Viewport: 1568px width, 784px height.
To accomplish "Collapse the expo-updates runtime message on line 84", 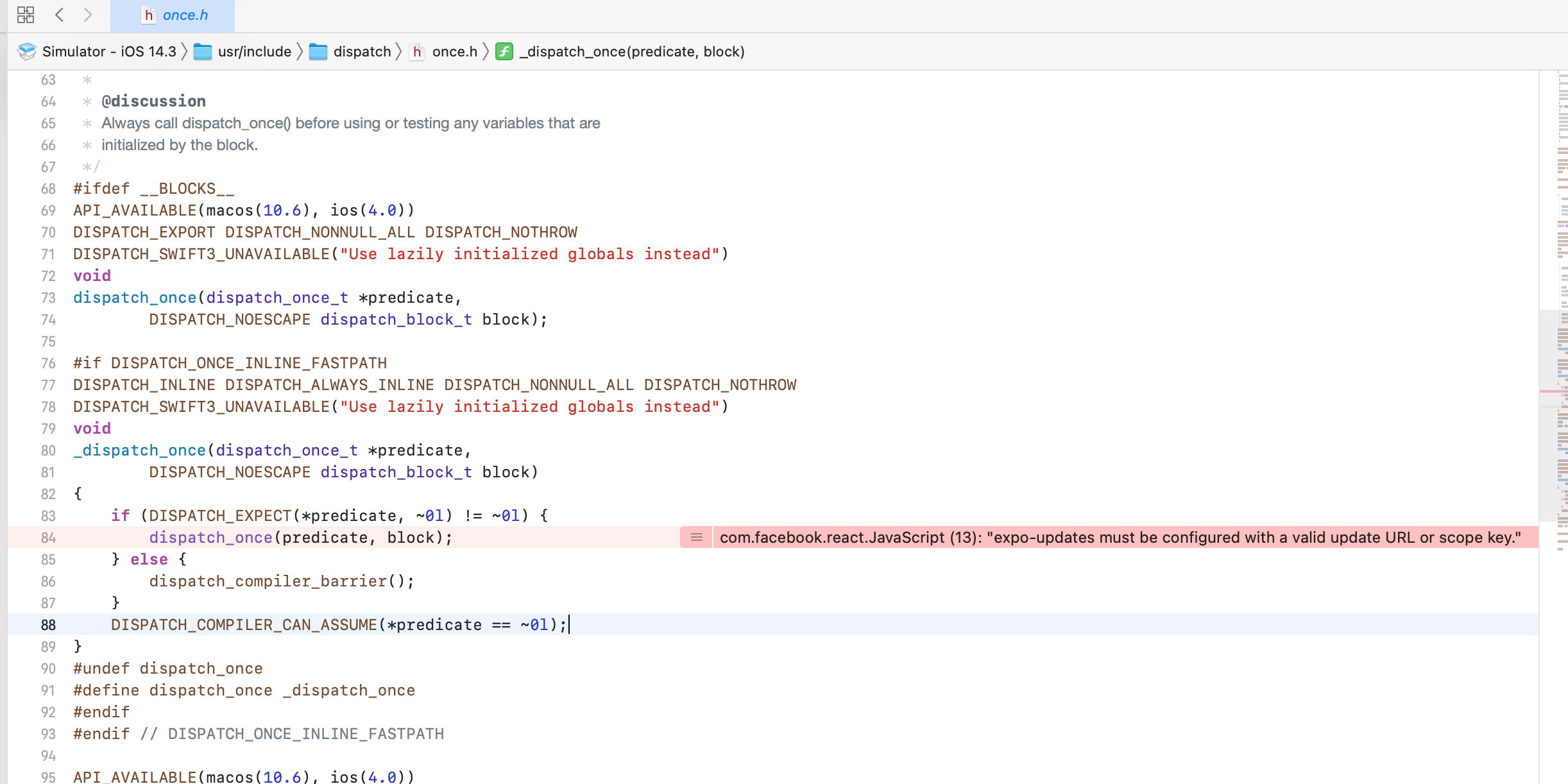I will [695, 538].
